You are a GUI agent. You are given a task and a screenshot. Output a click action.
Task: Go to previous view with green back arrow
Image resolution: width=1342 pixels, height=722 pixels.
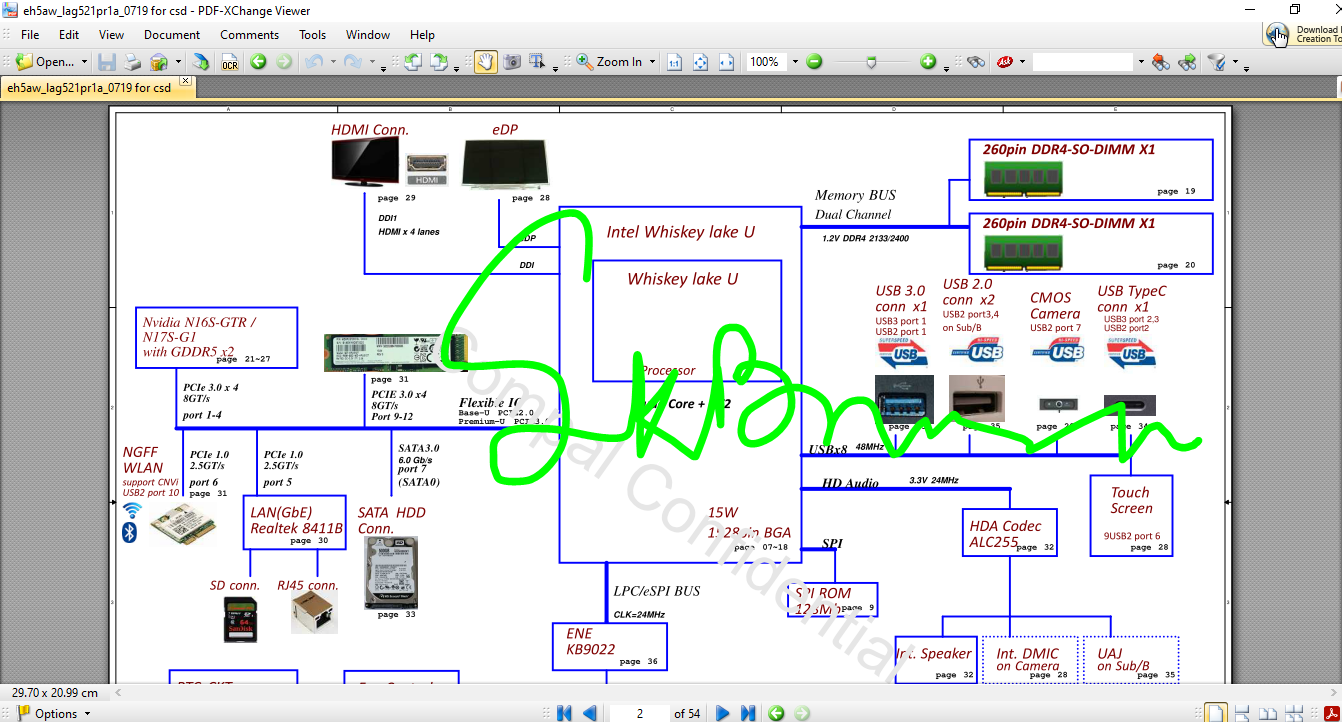258,62
